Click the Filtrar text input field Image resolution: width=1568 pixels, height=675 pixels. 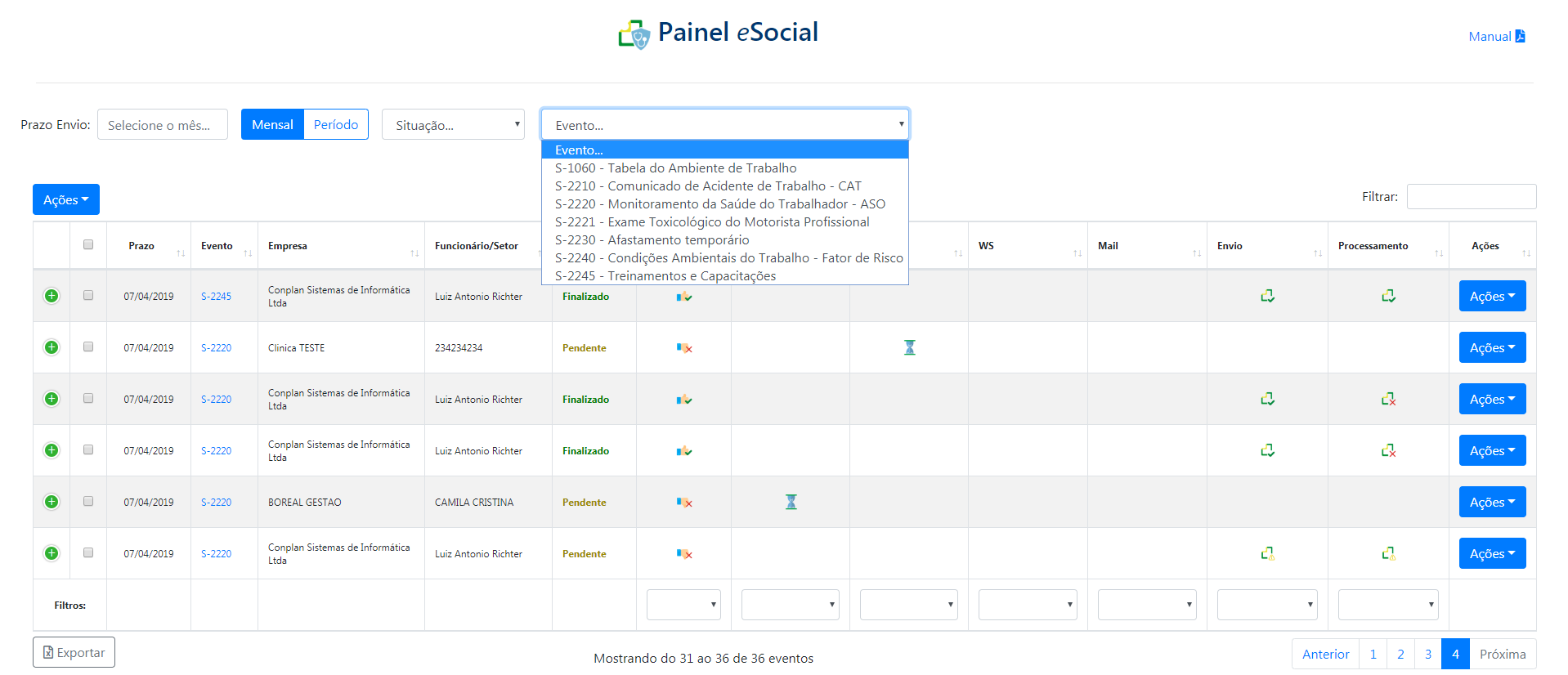click(1471, 197)
